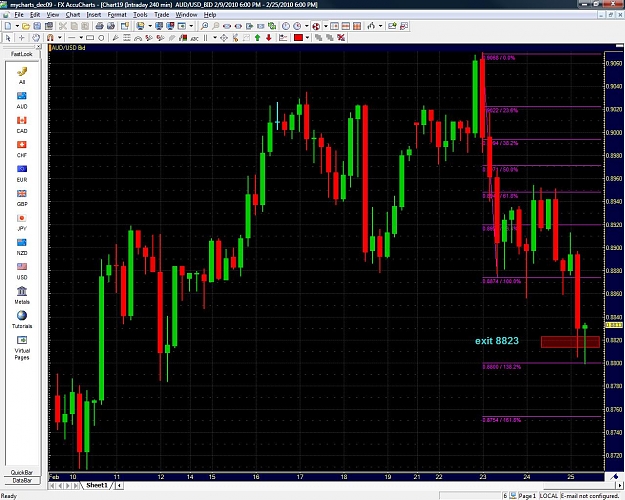
Task: Open the Tutorials globe item
Action: [22, 319]
